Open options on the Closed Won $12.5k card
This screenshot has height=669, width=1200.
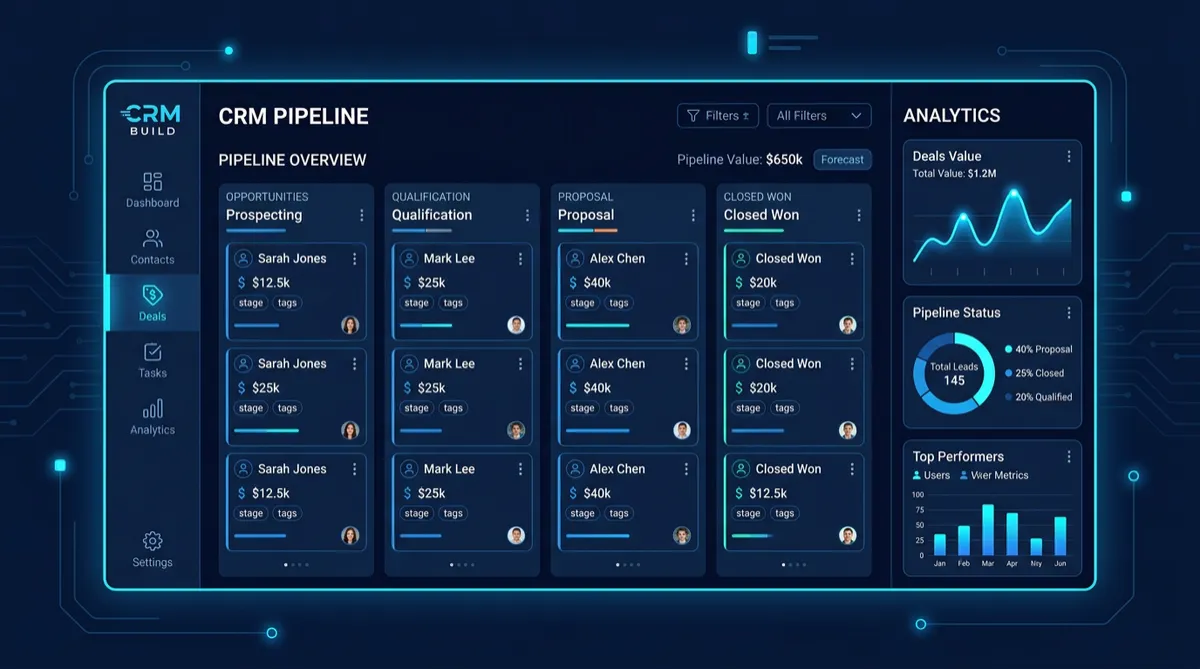click(x=852, y=469)
